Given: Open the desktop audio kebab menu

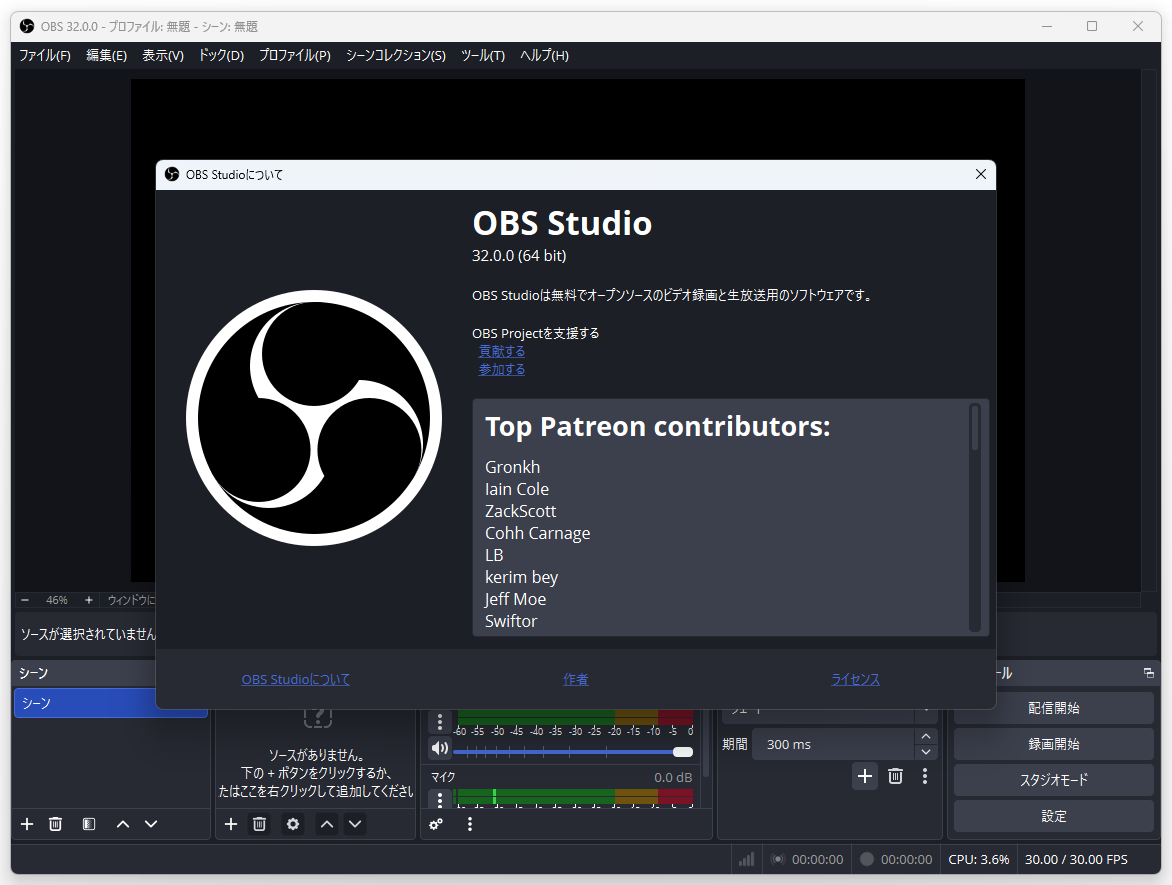Looking at the screenshot, I should point(440,721).
